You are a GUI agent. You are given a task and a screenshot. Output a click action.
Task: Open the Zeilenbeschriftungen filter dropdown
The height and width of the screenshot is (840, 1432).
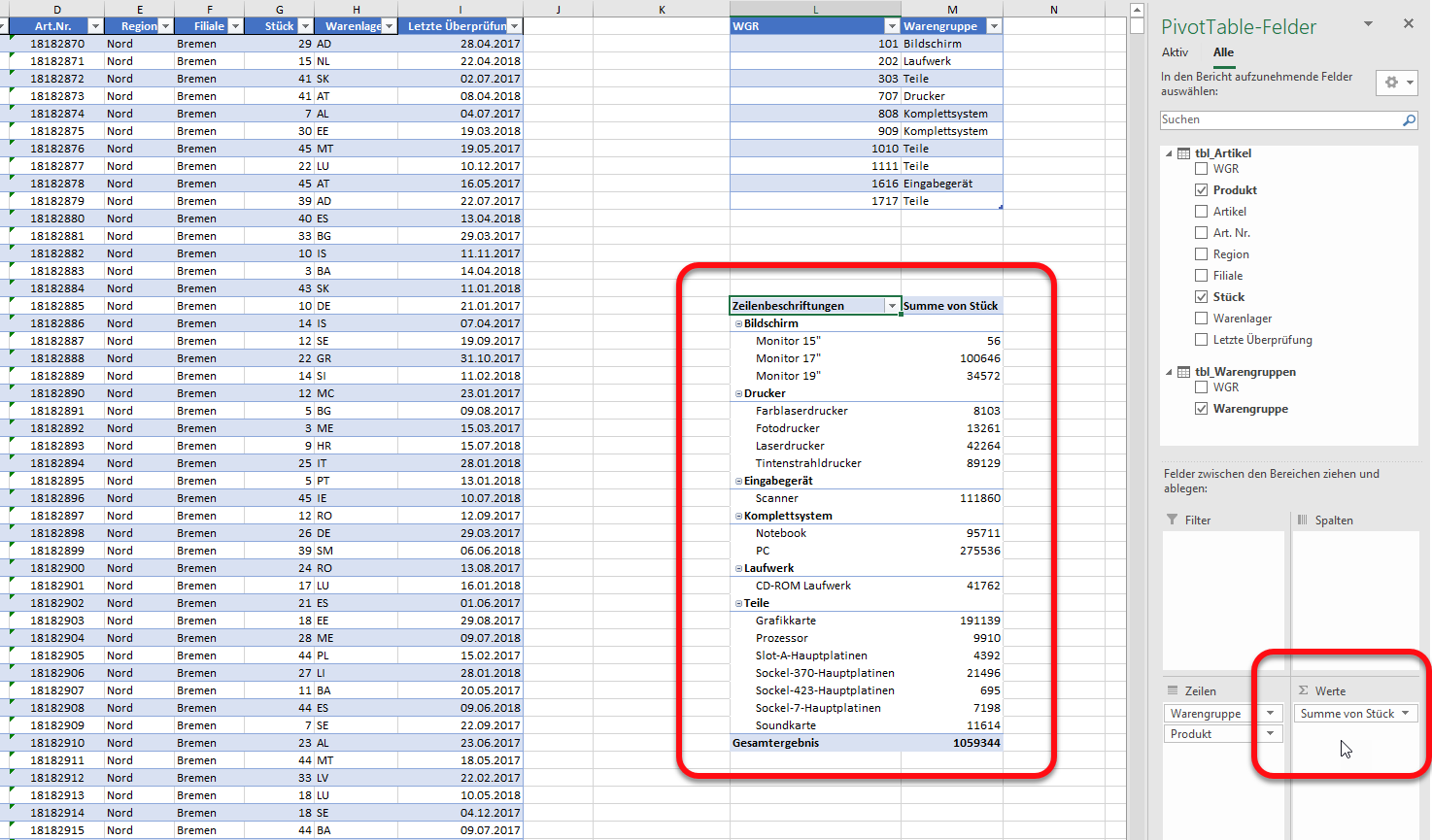point(892,306)
